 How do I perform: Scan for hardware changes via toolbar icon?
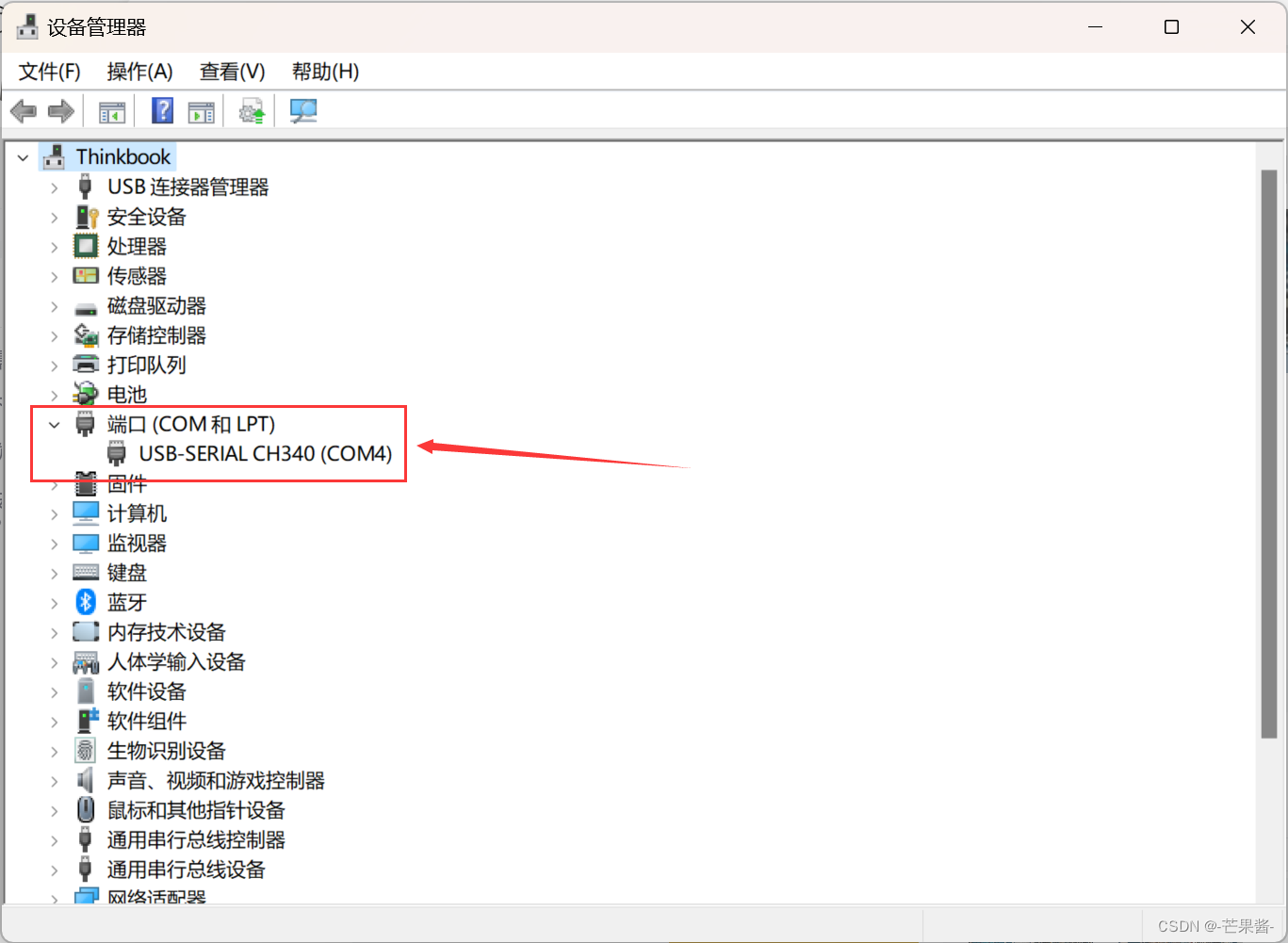302,110
